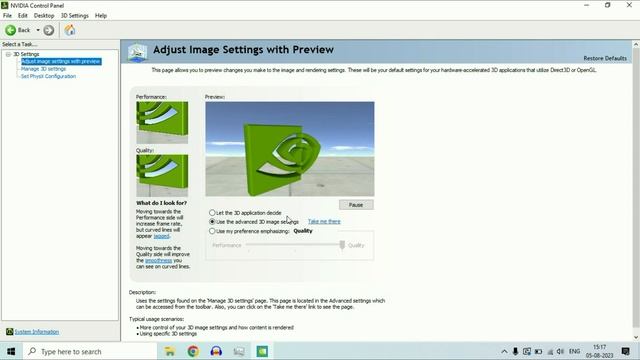Image resolution: width=640 pixels, height=360 pixels.
Task: Open the network status tray icon
Action: [550, 351]
